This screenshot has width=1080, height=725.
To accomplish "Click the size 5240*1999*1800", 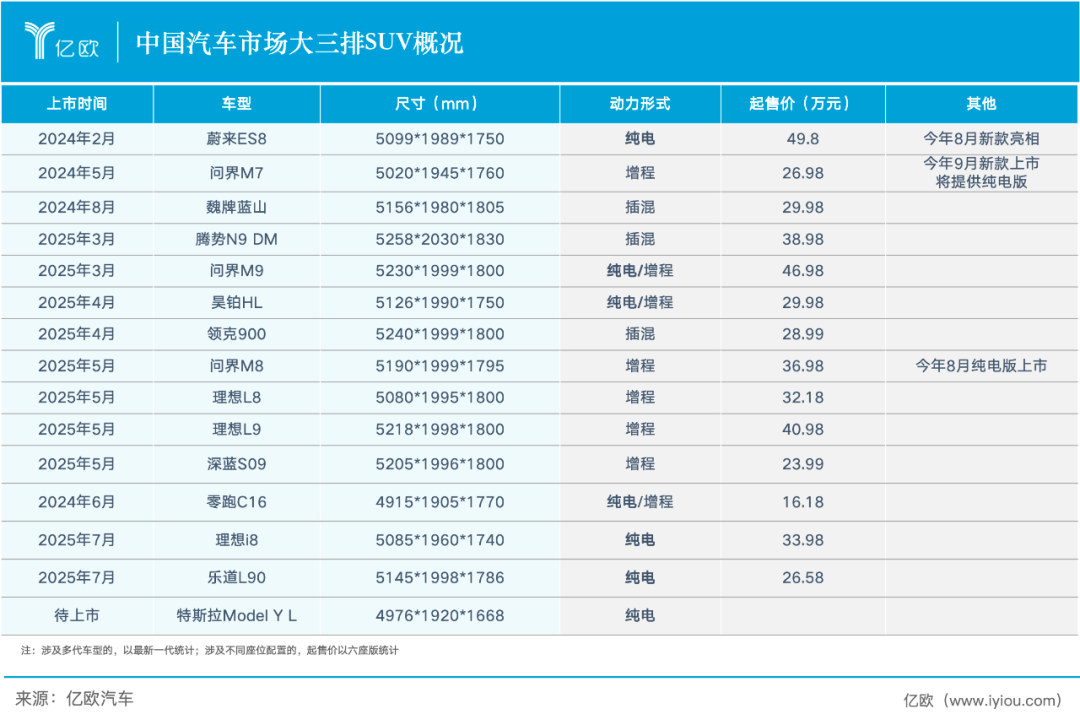I will tap(439, 334).
